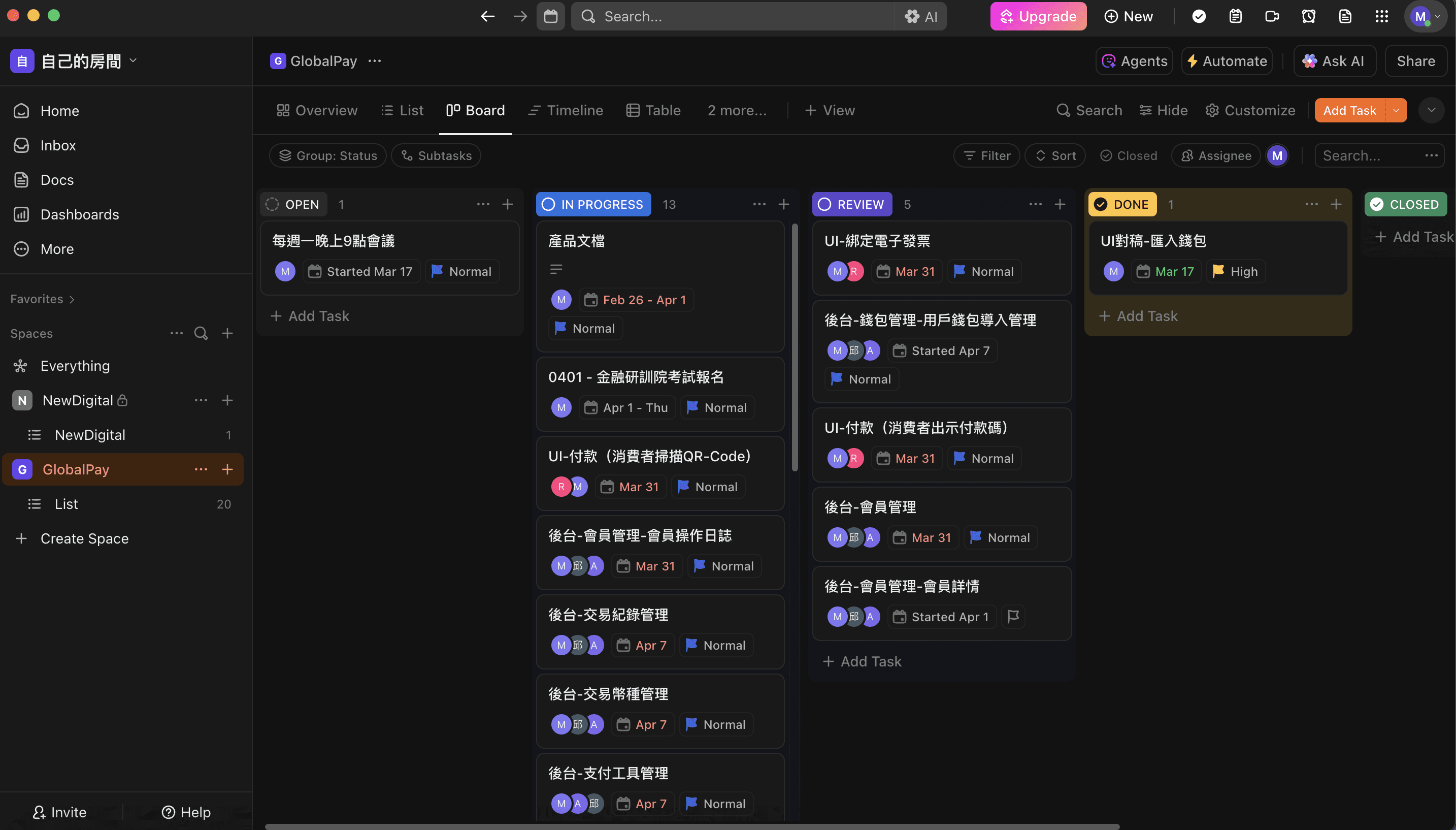Open the GlobalPay header ellipsis menu
Screen dimensions: 1456x830
374,61
